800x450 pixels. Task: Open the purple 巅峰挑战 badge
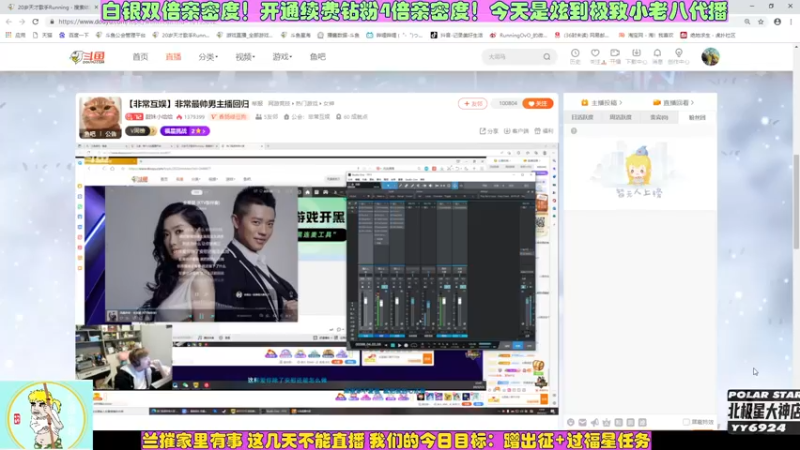[x=185, y=131]
